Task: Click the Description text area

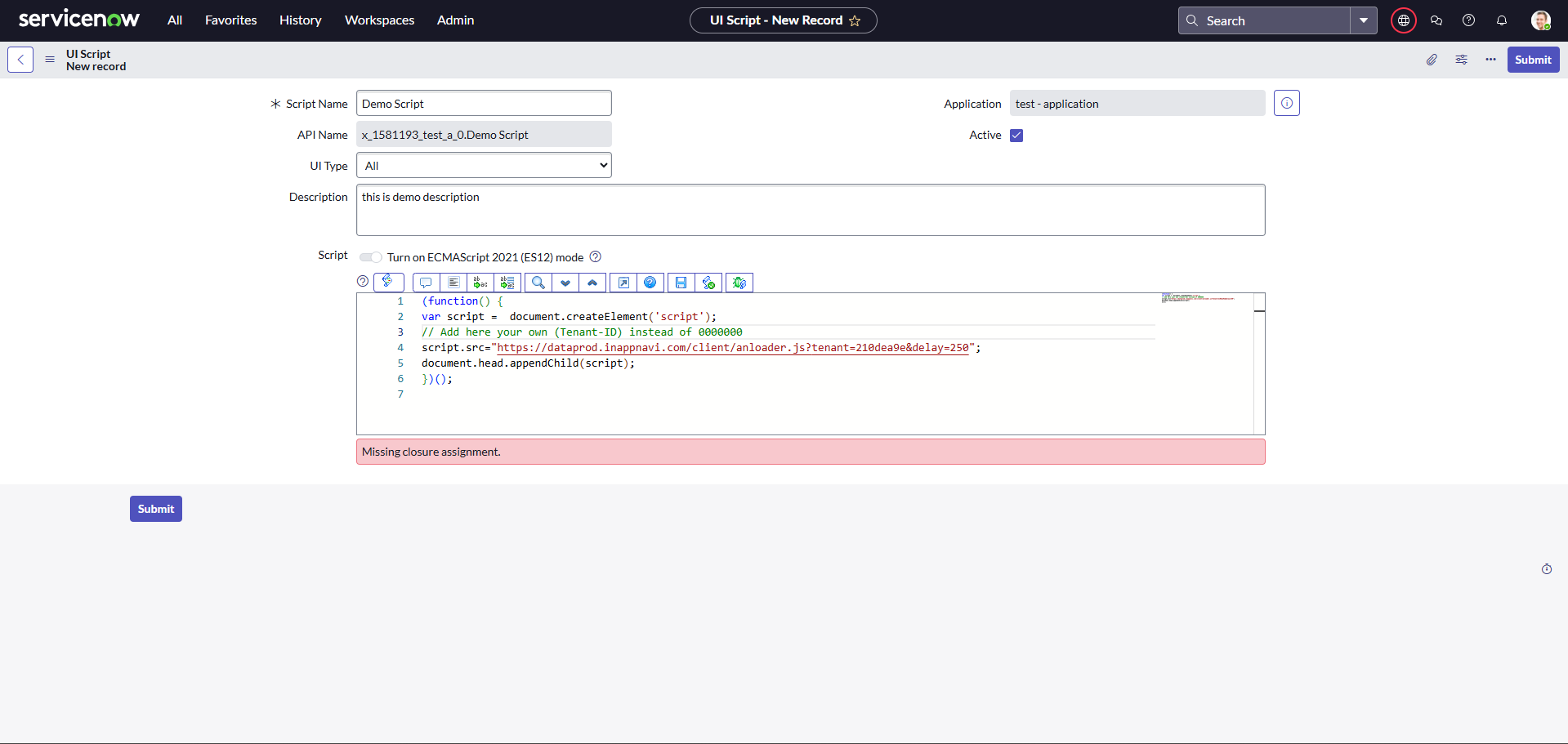Action: (x=811, y=210)
